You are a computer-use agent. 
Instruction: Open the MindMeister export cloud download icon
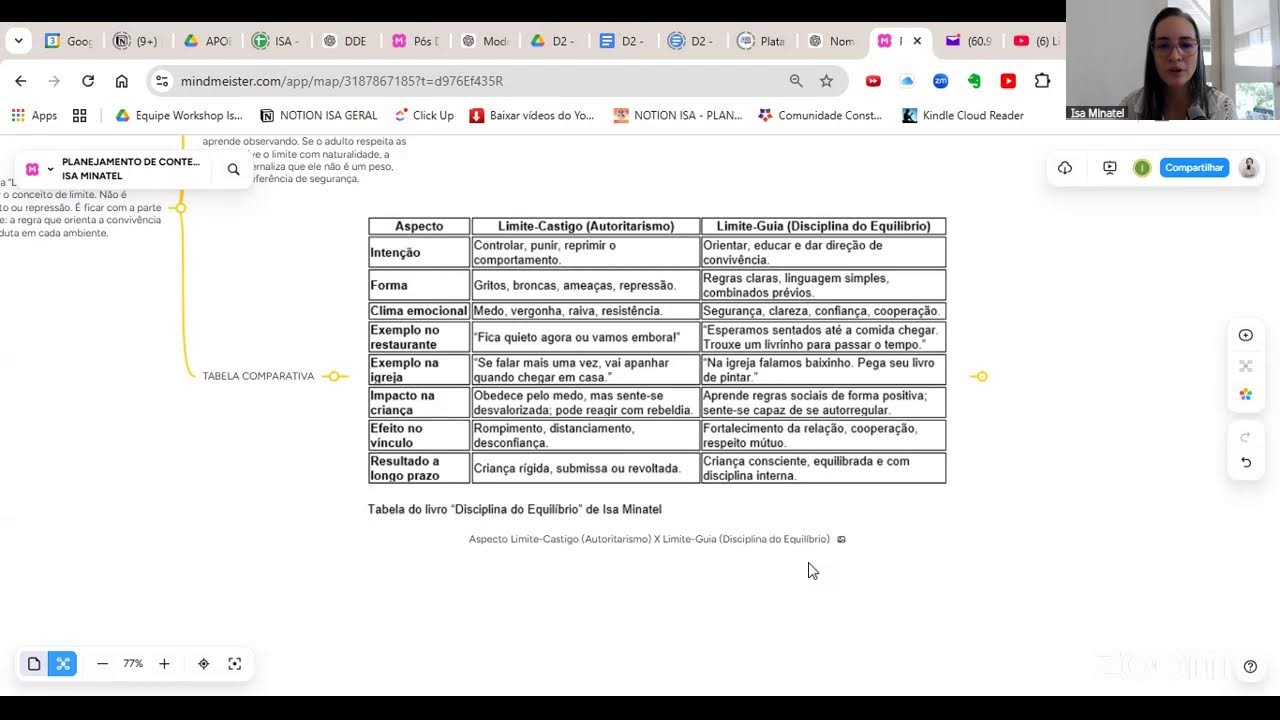1065,168
